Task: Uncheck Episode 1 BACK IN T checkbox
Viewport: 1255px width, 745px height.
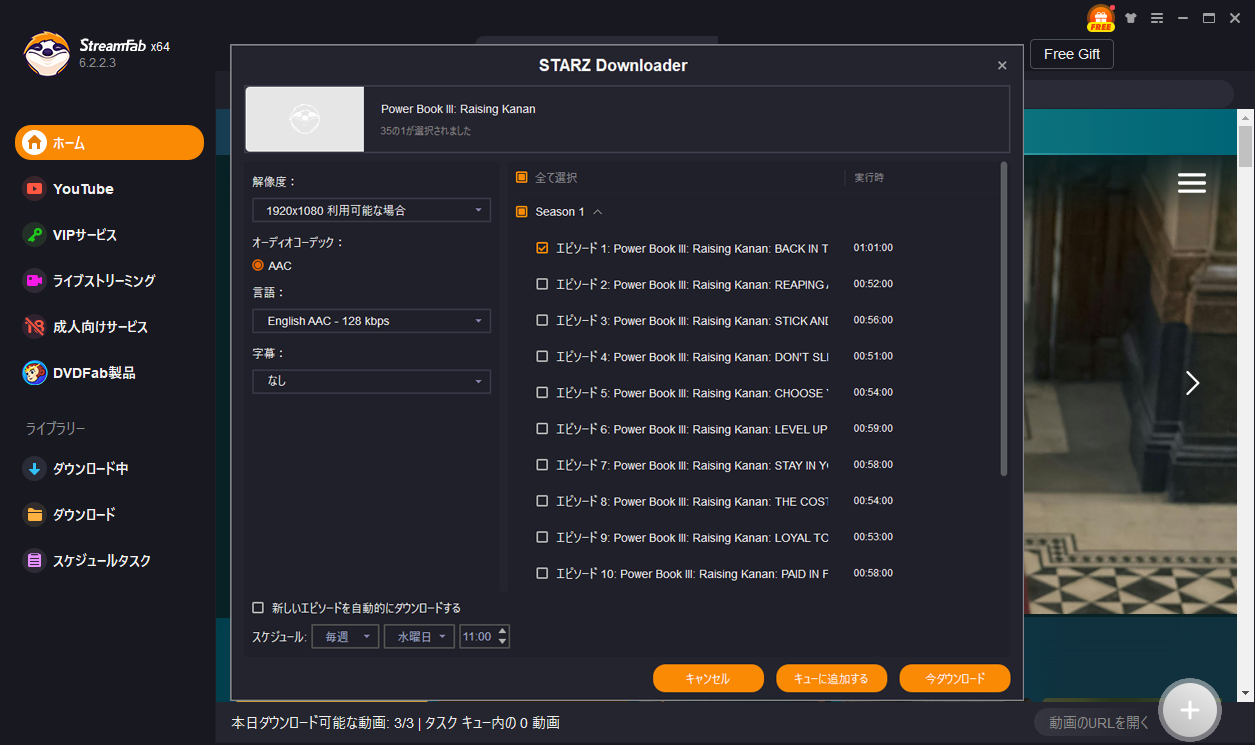Action: [x=542, y=248]
